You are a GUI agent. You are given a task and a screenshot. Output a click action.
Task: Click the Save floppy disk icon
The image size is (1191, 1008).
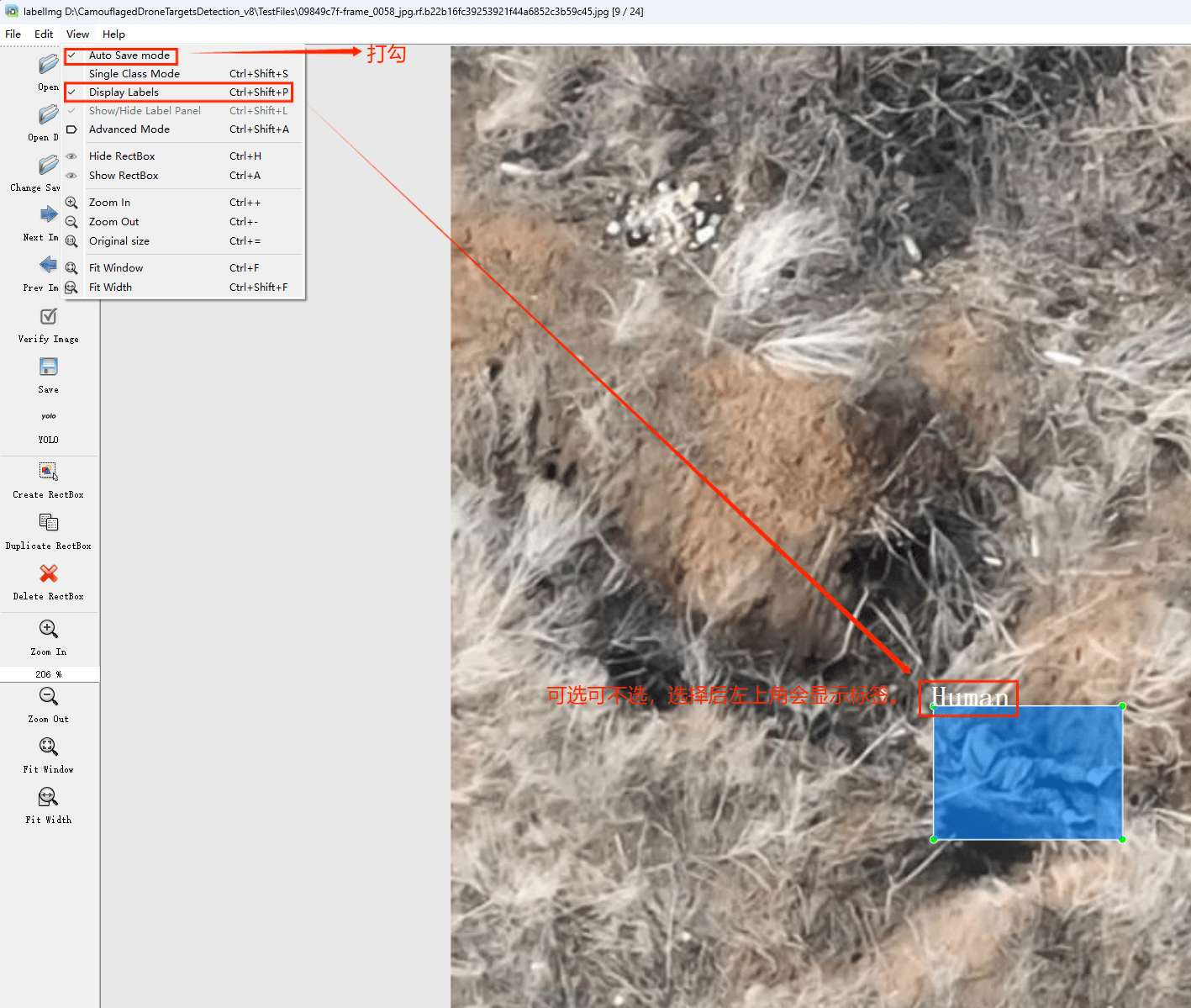click(x=49, y=367)
